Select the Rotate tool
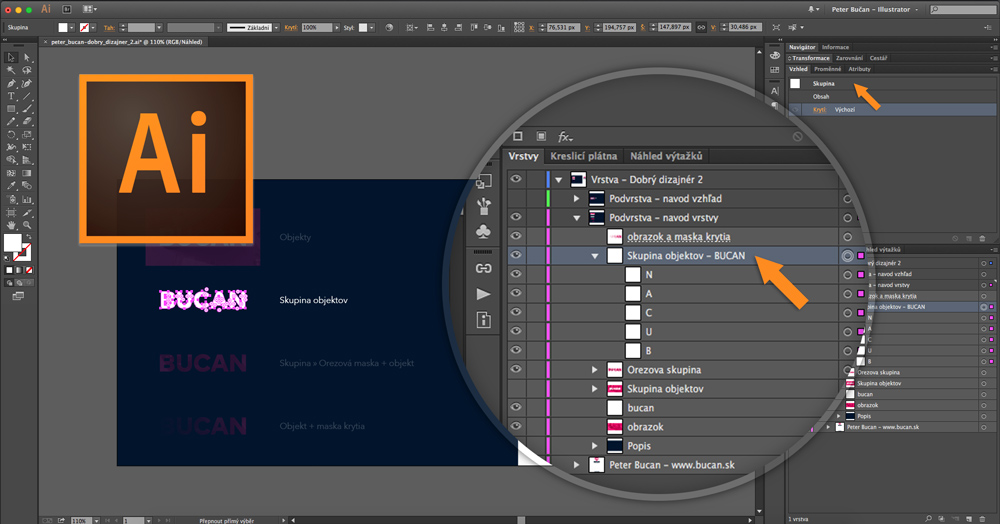Viewport: 1000px width, 524px height. pos(11,135)
